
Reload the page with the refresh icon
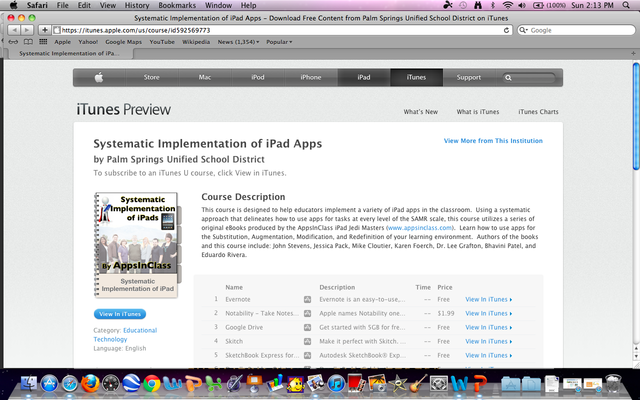coord(507,30)
